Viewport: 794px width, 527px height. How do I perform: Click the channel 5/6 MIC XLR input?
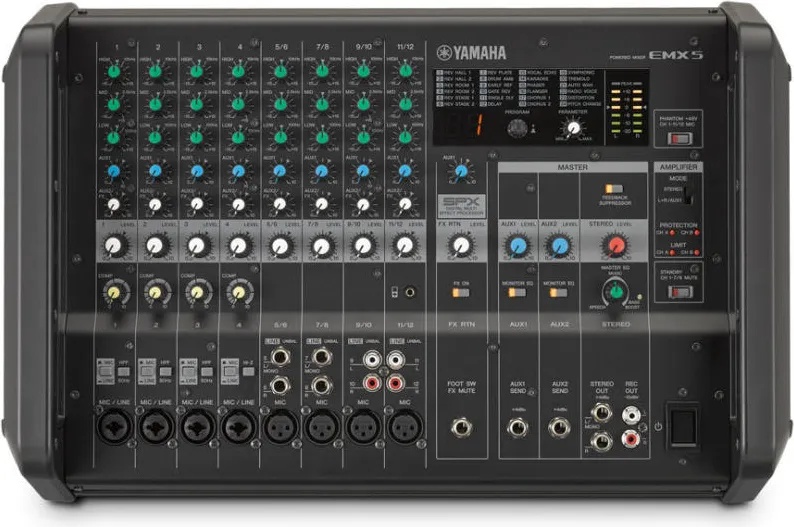click(280, 427)
